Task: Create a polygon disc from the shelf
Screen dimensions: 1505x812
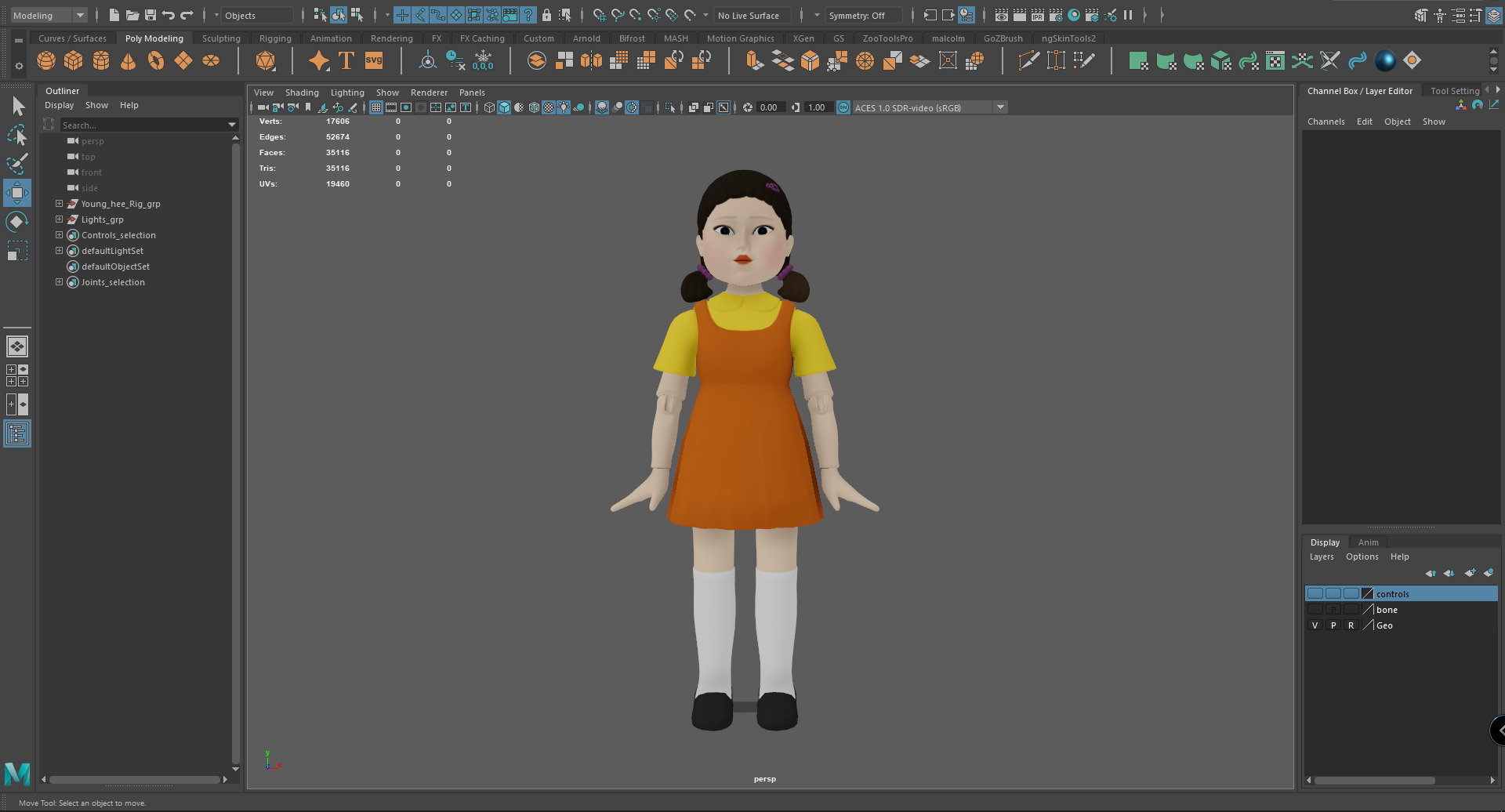Action: click(211, 60)
